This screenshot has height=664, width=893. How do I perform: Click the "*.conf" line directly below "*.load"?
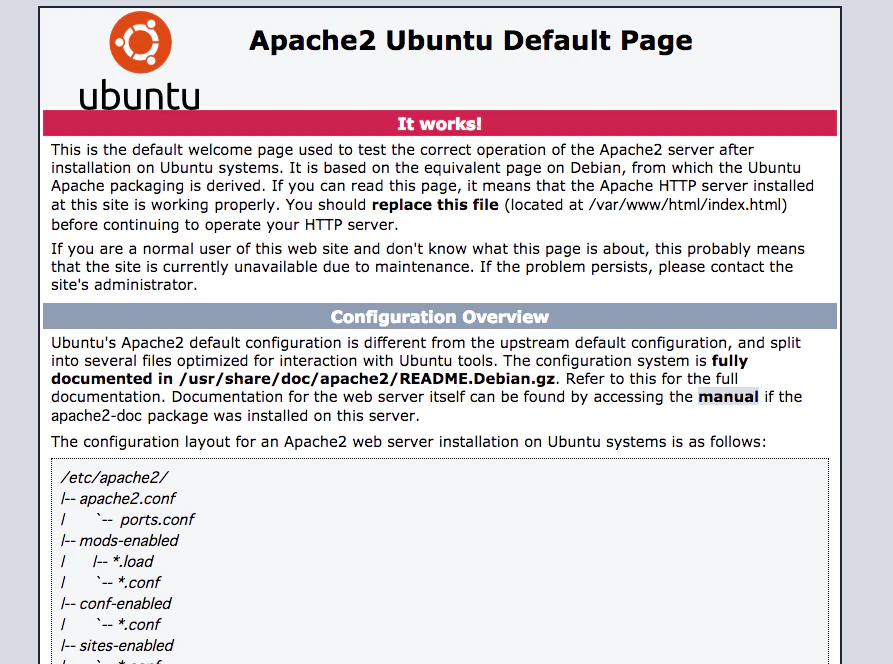139,583
